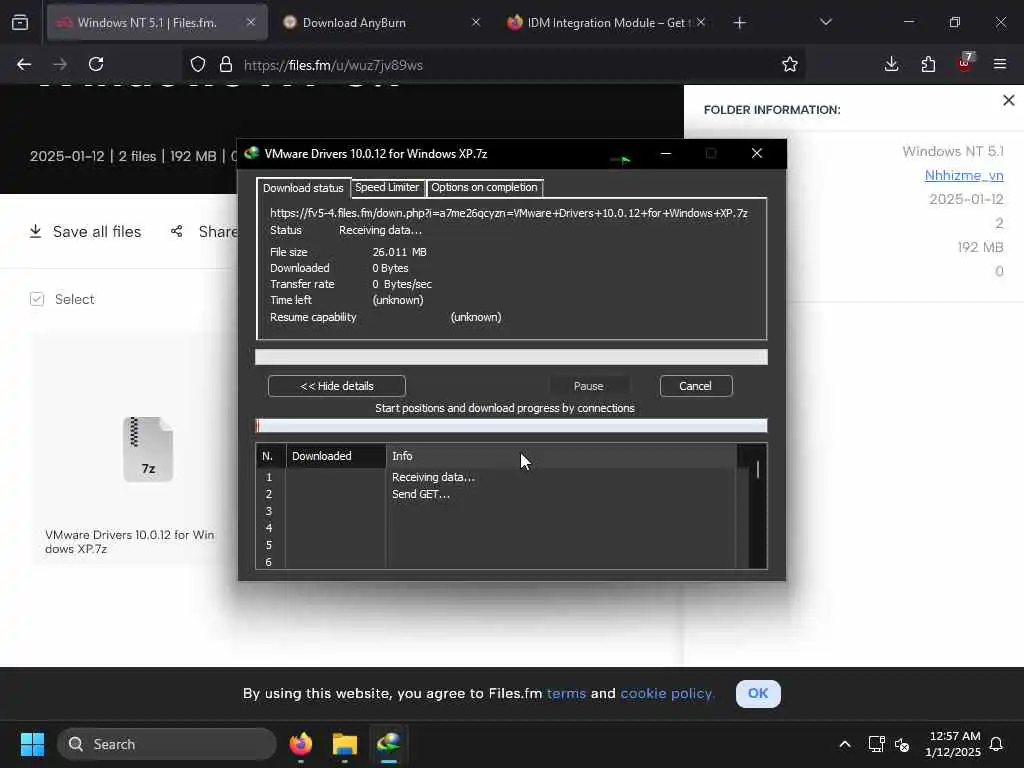
Task: Click the download URL text
Action: click(509, 213)
